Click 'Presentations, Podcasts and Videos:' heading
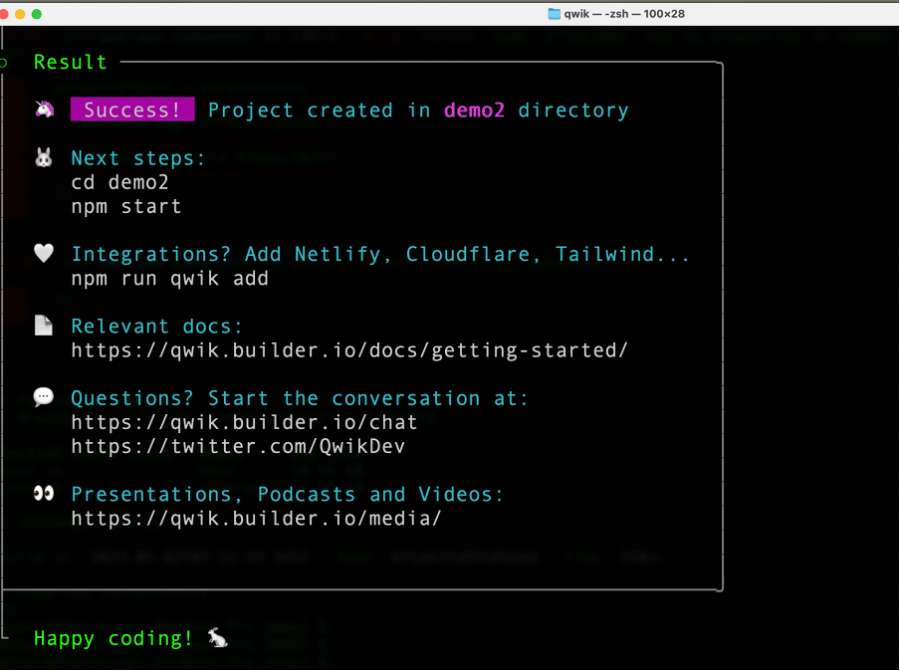 click(x=287, y=494)
